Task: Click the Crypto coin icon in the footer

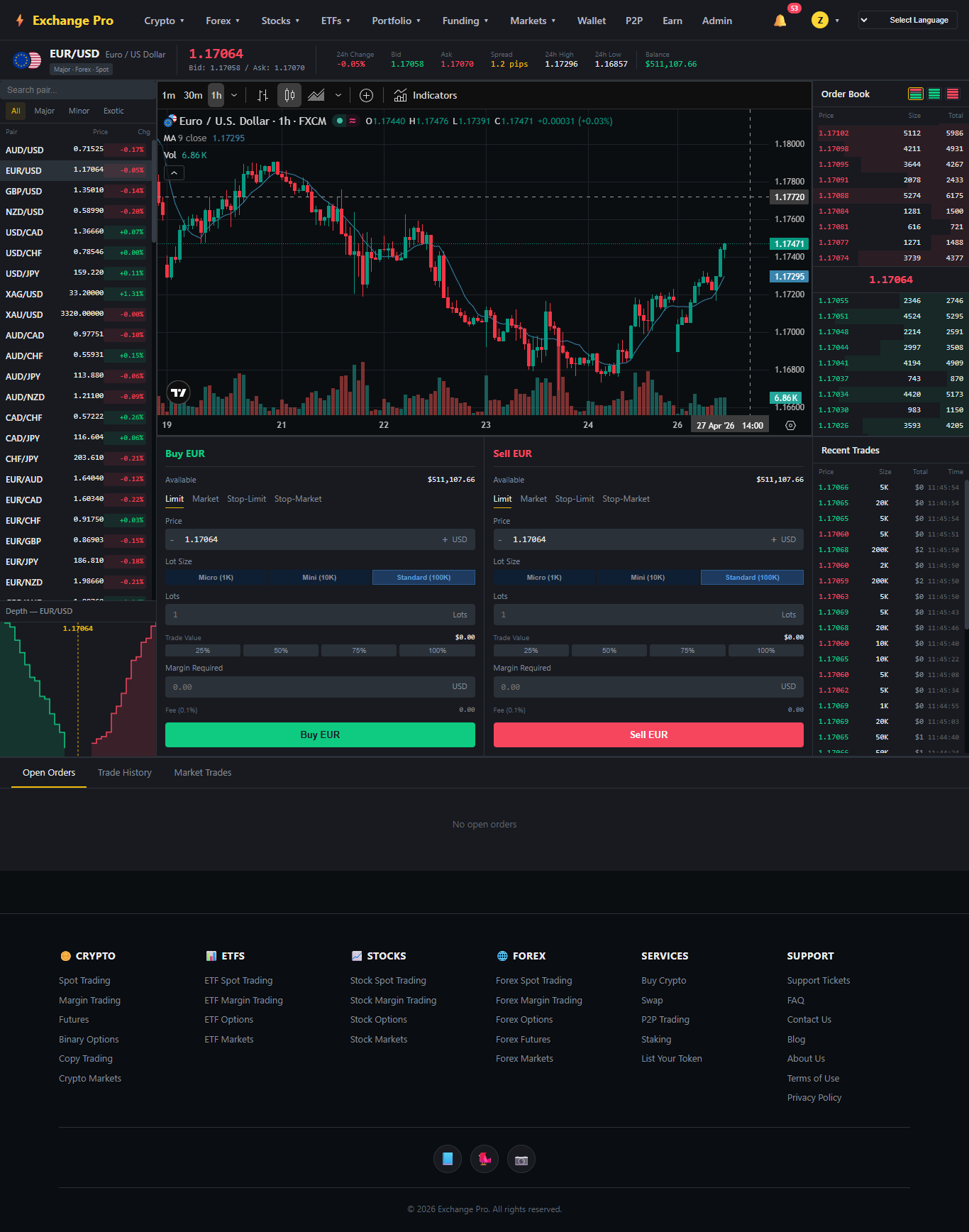Action: pyautogui.click(x=65, y=956)
